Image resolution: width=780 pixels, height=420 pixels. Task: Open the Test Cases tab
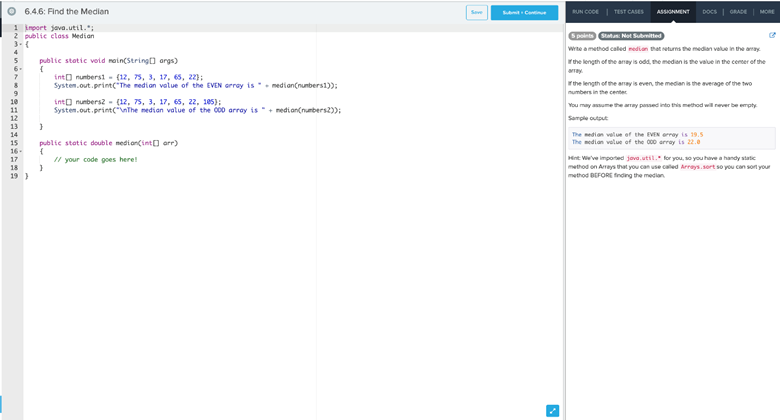click(x=629, y=11)
